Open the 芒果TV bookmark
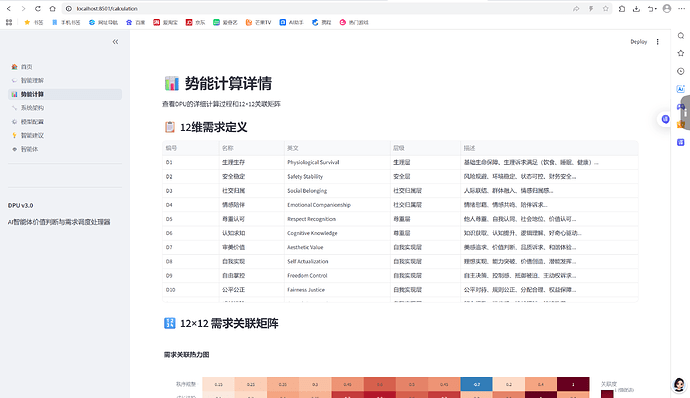 [x=258, y=22]
